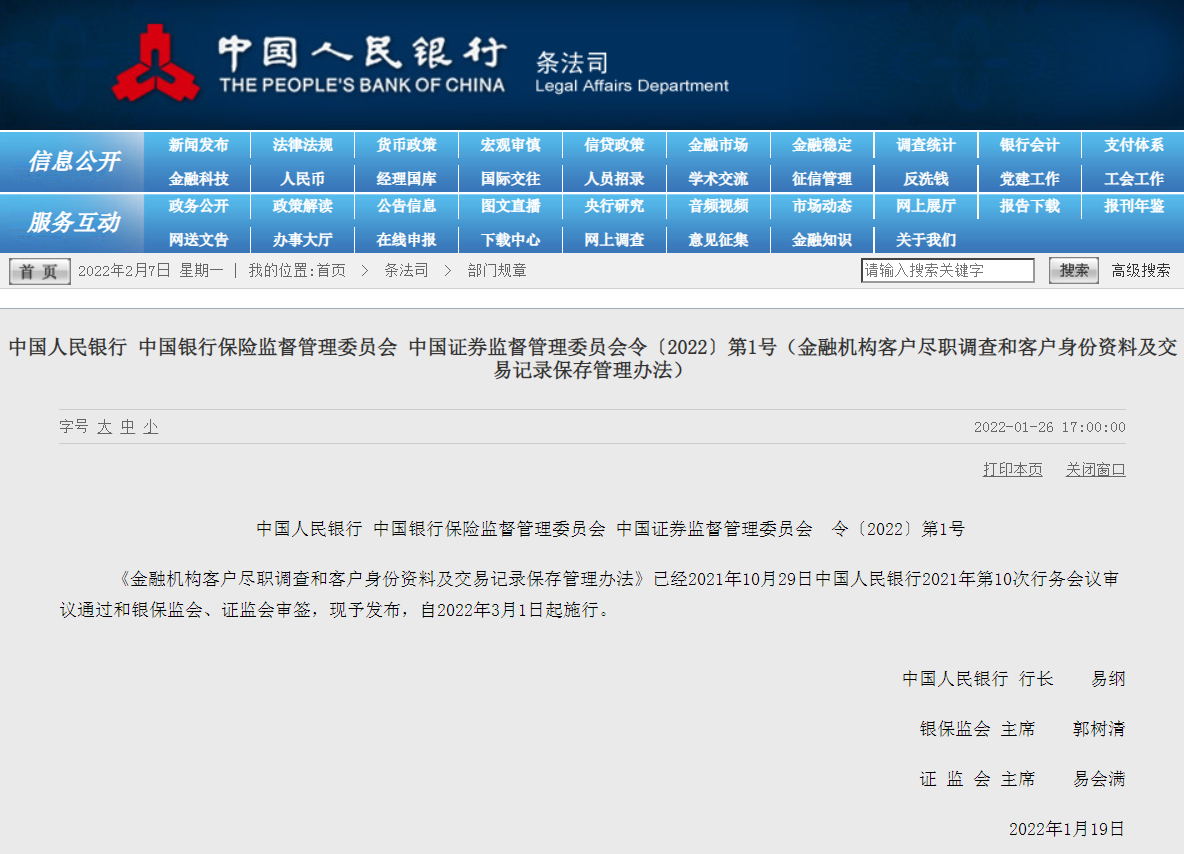1184x854 pixels.
Task: Close window via 关闭窗口 link
Action: tap(1095, 469)
